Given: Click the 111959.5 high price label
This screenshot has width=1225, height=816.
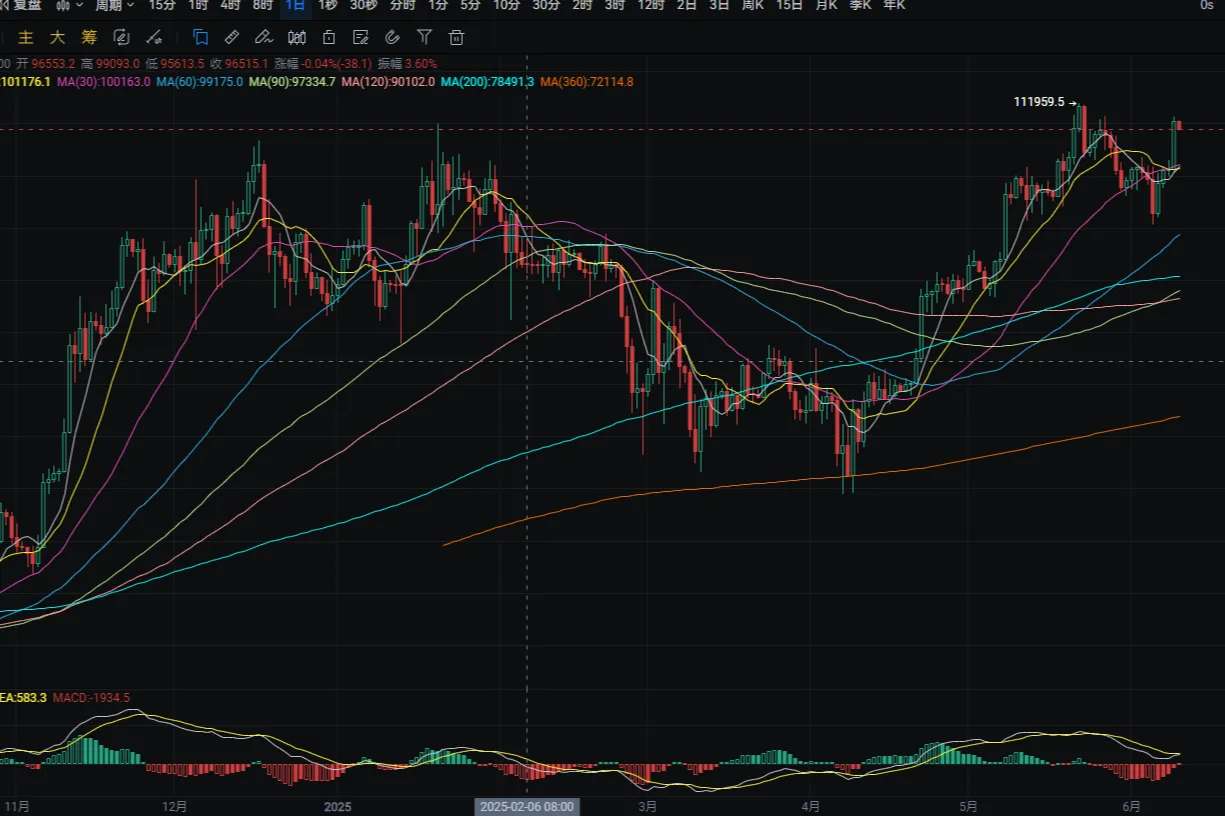Looking at the screenshot, I should pos(1040,102).
